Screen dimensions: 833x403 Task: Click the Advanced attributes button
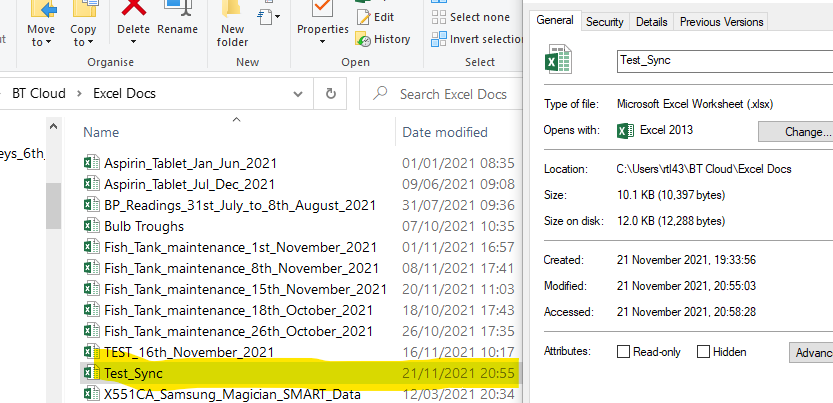coord(811,352)
